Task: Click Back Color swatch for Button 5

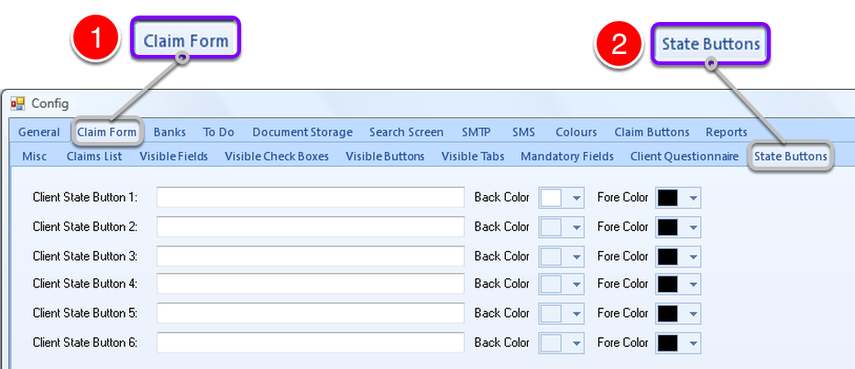Action: pos(551,313)
